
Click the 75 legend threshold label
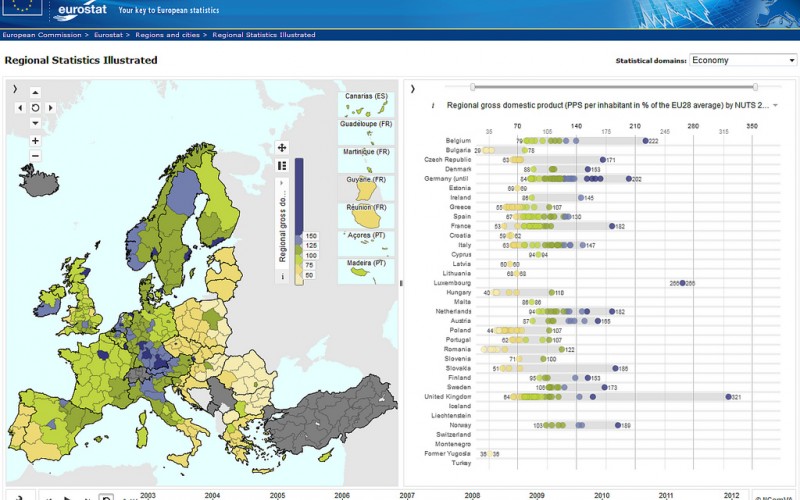[x=309, y=265]
